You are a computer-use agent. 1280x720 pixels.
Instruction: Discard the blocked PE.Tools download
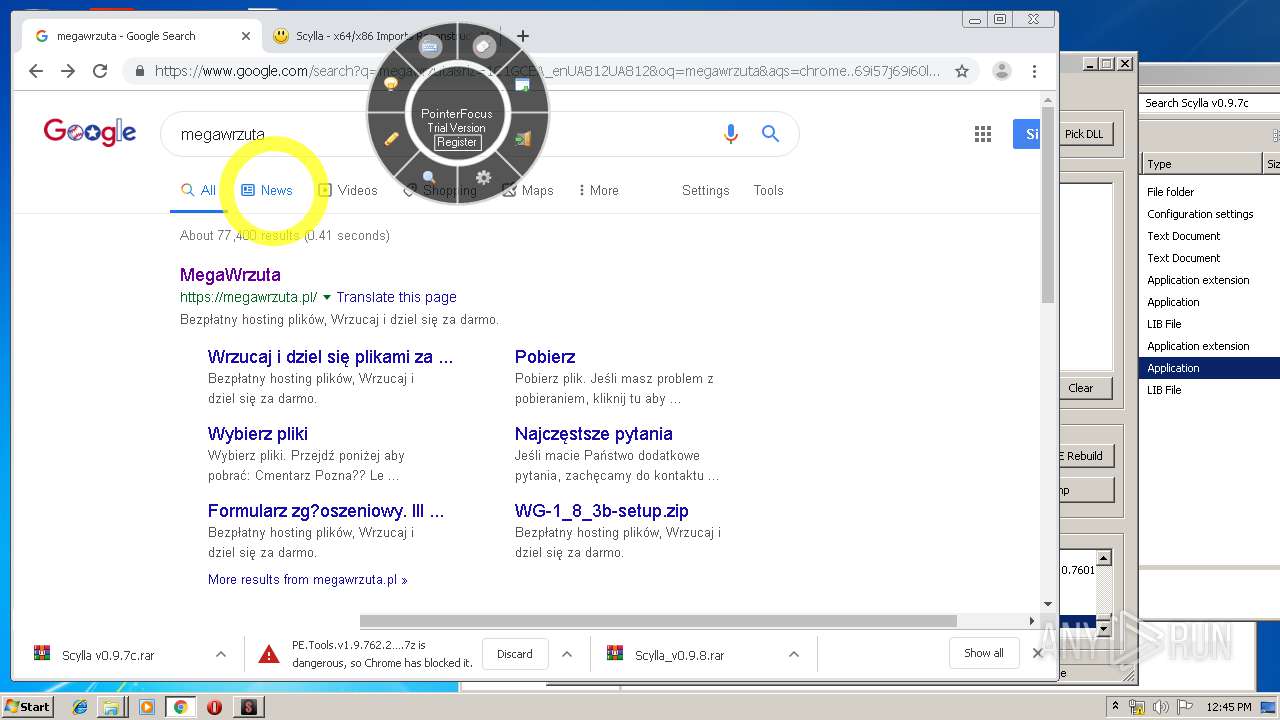click(x=515, y=654)
